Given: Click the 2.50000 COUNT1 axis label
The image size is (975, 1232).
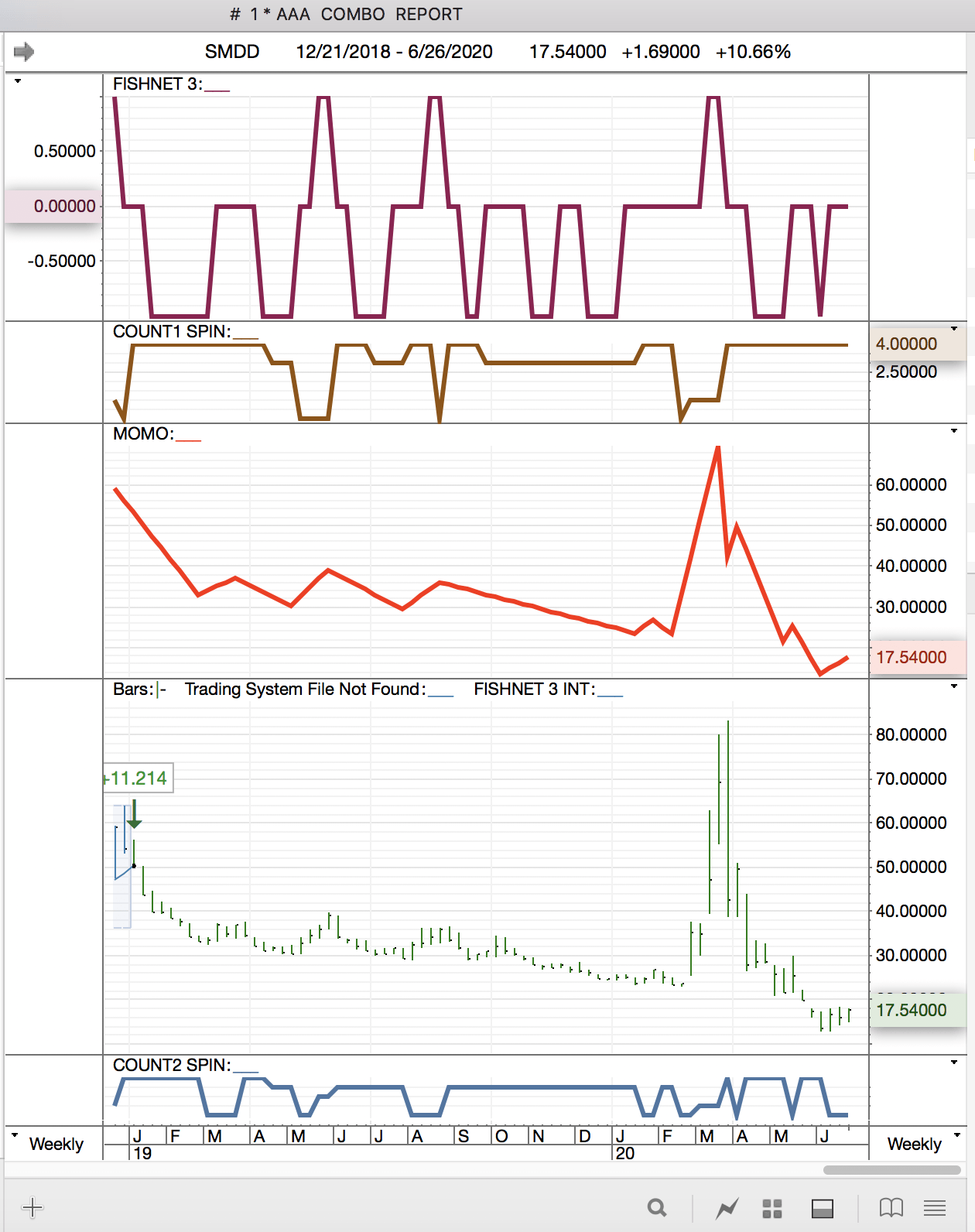Looking at the screenshot, I should [x=906, y=371].
